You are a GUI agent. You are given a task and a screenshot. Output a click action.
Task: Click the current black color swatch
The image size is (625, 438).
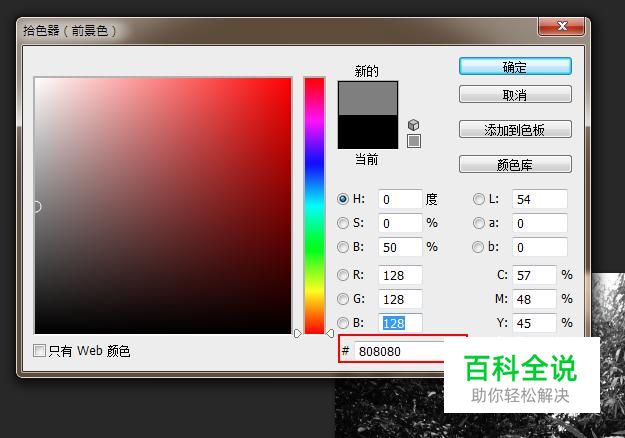click(x=368, y=132)
